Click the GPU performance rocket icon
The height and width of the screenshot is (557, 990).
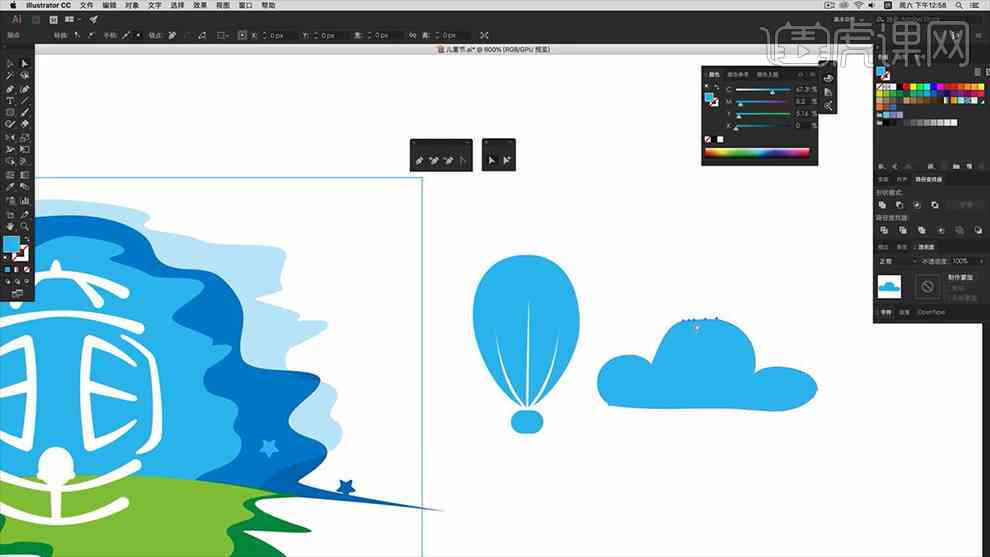[x=93, y=20]
